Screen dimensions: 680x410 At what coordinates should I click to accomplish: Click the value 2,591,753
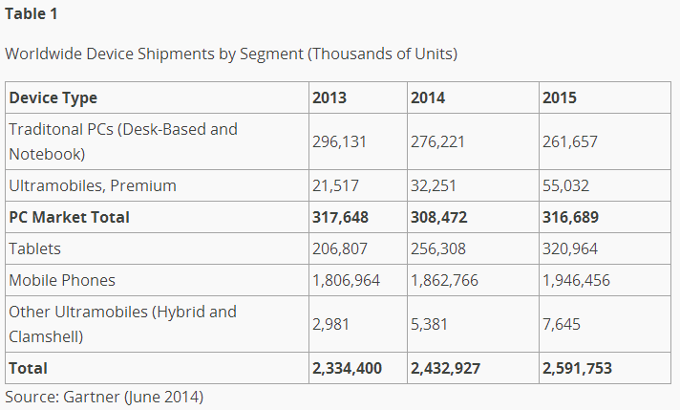click(x=577, y=368)
